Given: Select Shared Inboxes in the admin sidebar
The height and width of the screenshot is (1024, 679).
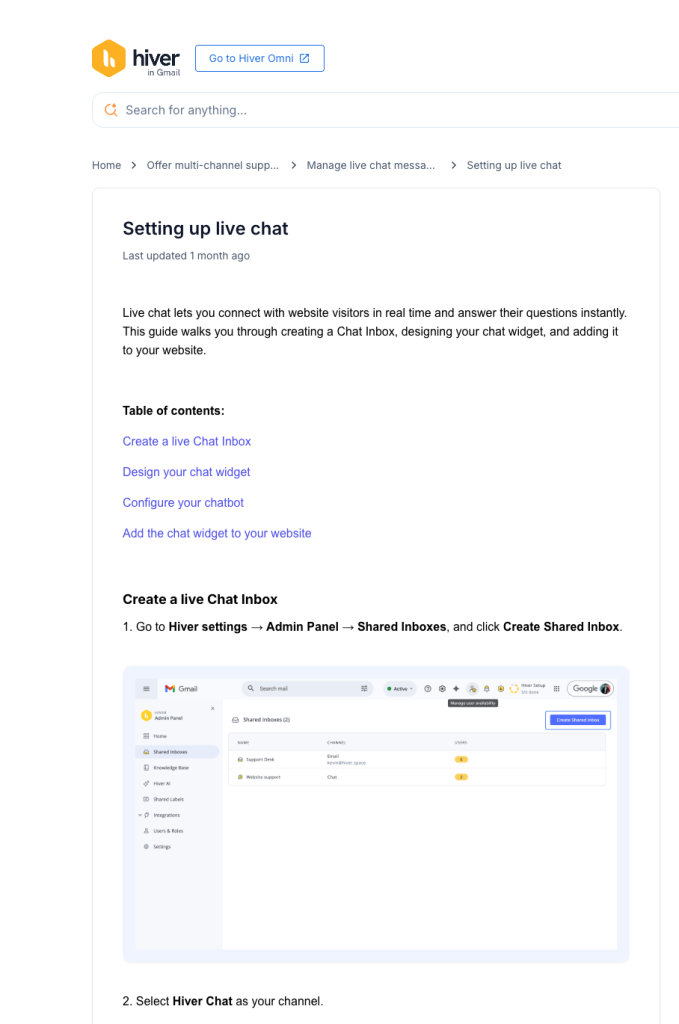Looking at the screenshot, I should pyautogui.click(x=146, y=751).
